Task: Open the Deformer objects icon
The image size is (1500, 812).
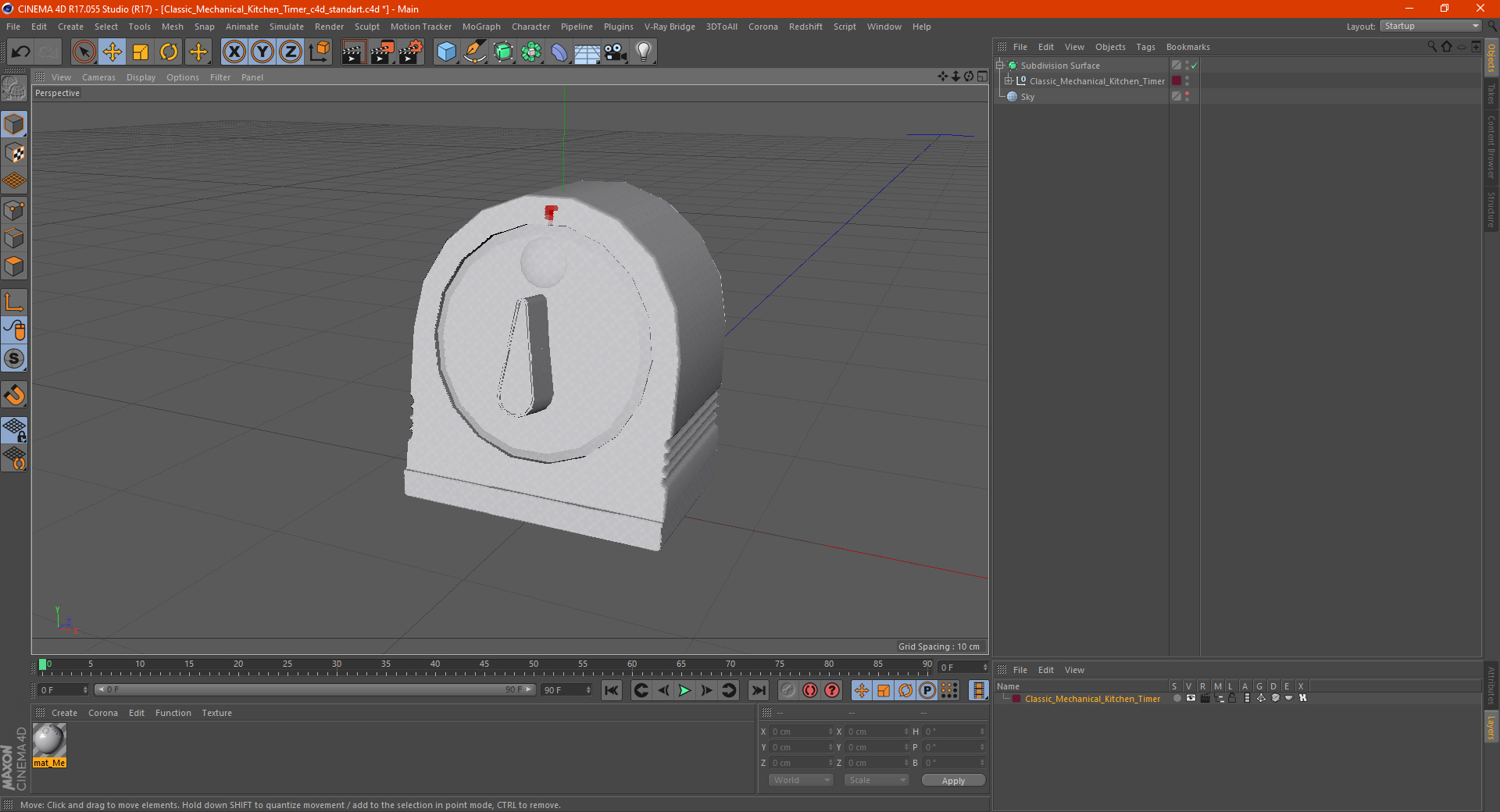Action: [x=559, y=52]
